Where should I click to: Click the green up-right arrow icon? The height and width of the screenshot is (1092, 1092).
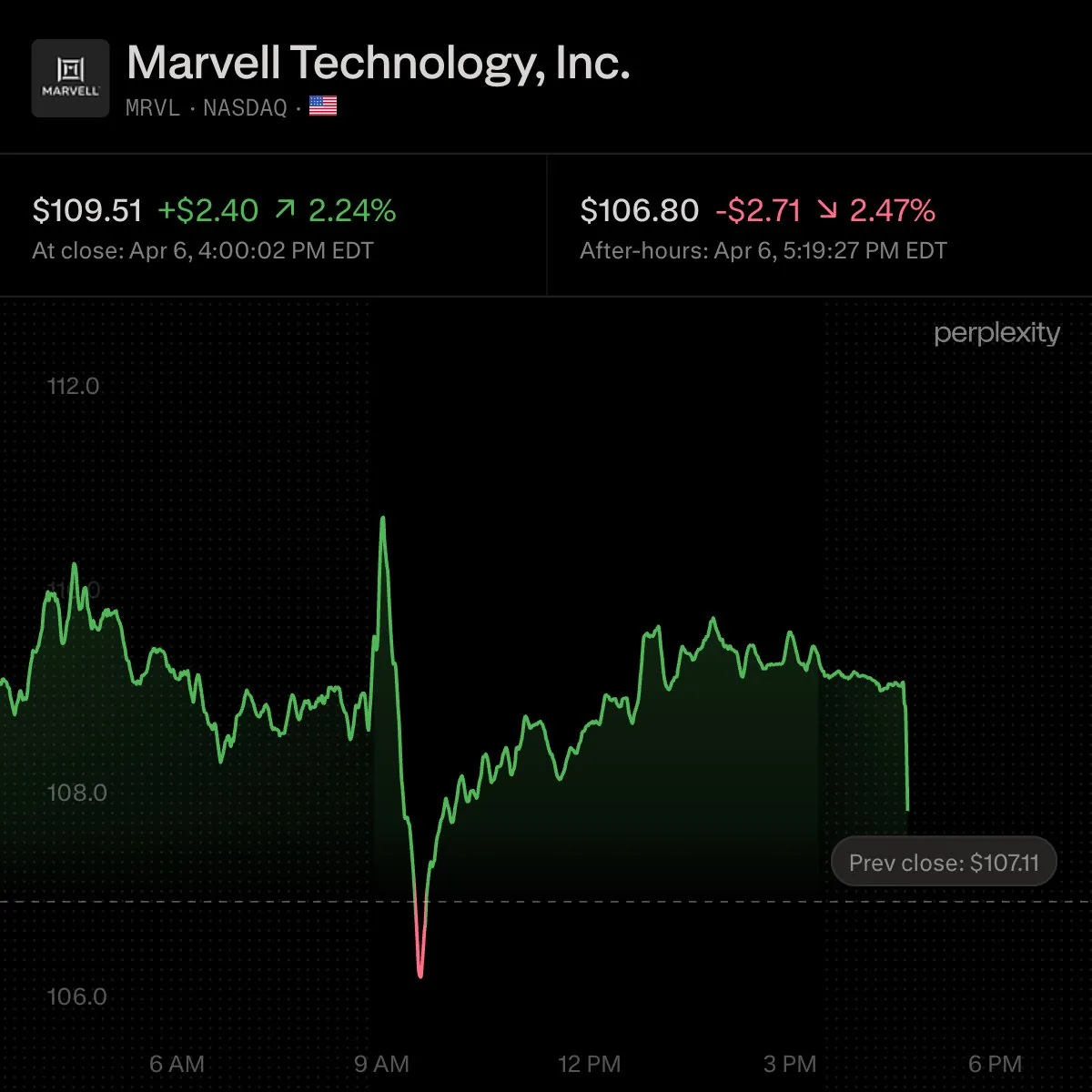(285, 210)
